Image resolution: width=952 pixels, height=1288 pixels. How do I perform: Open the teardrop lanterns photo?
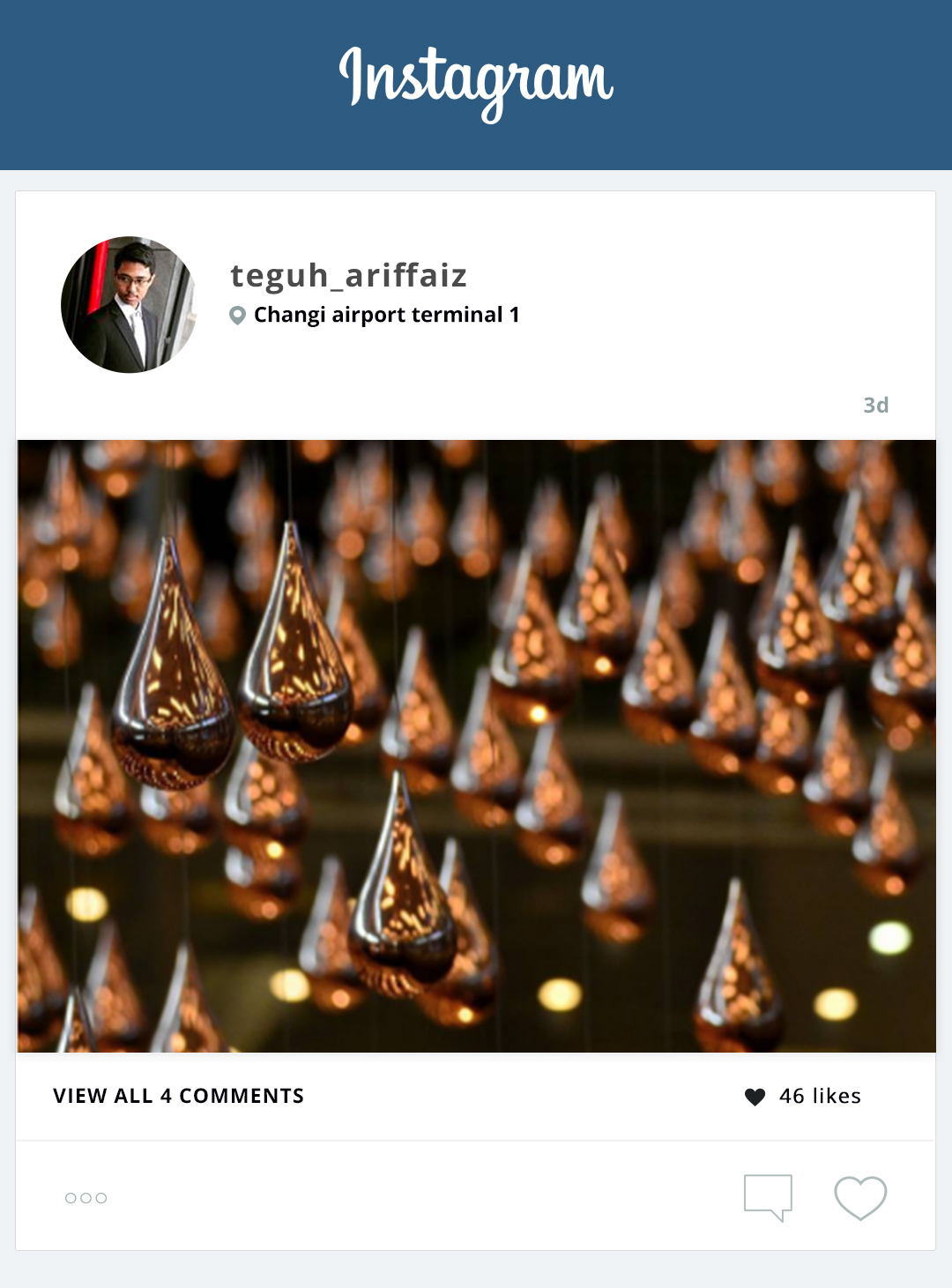[x=476, y=746]
